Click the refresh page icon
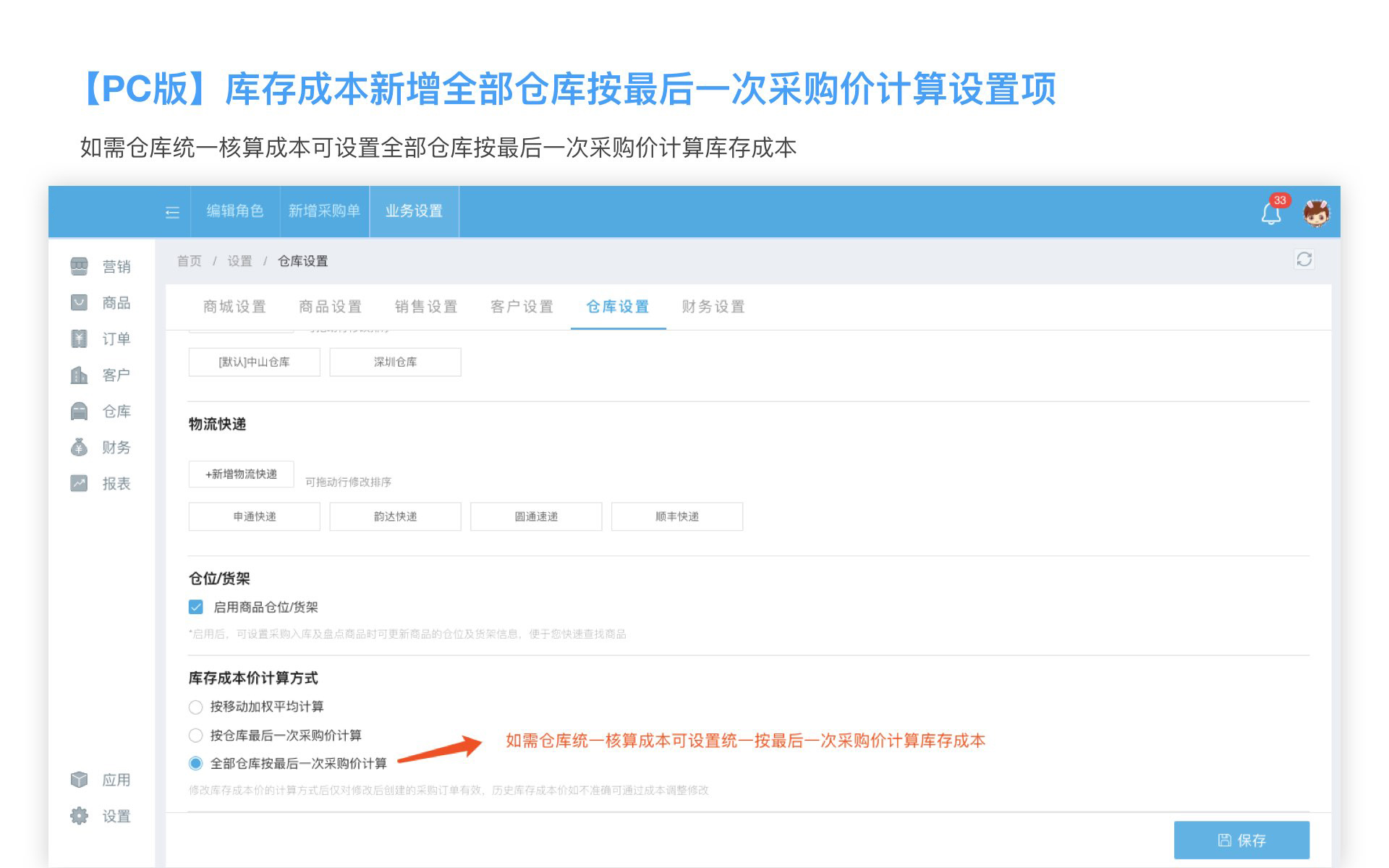The height and width of the screenshot is (868, 1389). point(1304,260)
